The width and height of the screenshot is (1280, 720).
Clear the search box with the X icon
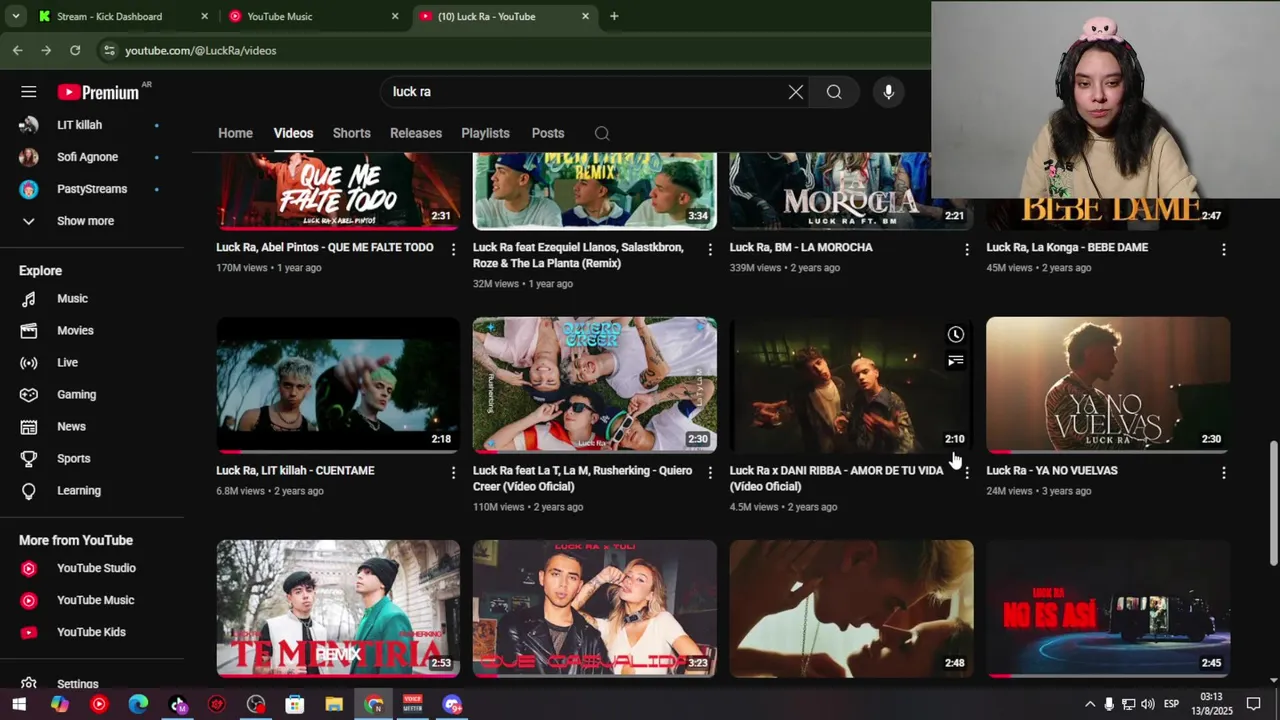pos(795,92)
